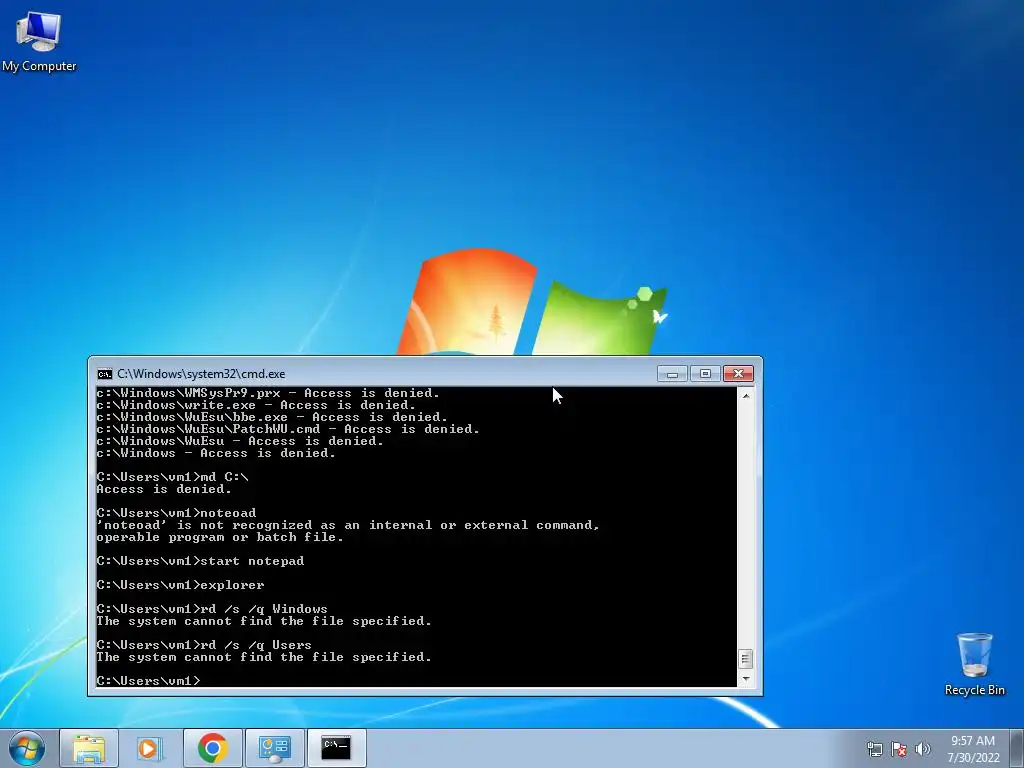The width and height of the screenshot is (1024, 768).
Task: Click the console scrollbar thumb
Action: (746, 659)
